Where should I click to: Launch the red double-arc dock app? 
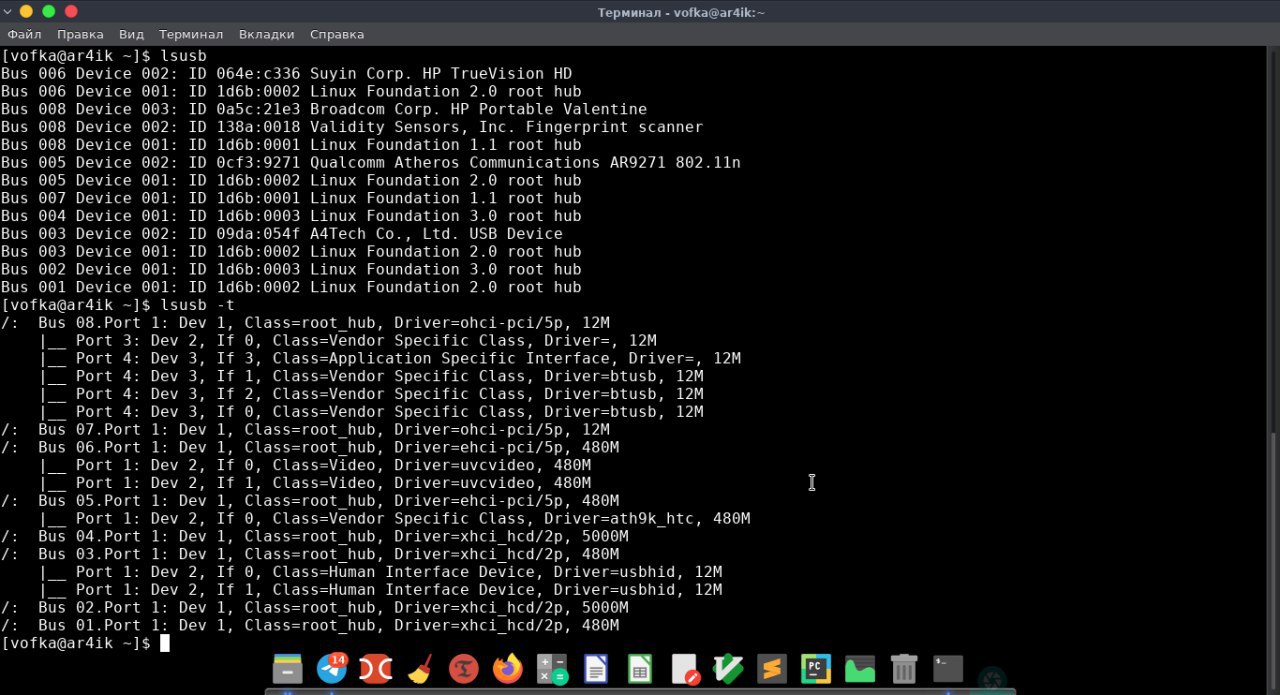click(376, 669)
